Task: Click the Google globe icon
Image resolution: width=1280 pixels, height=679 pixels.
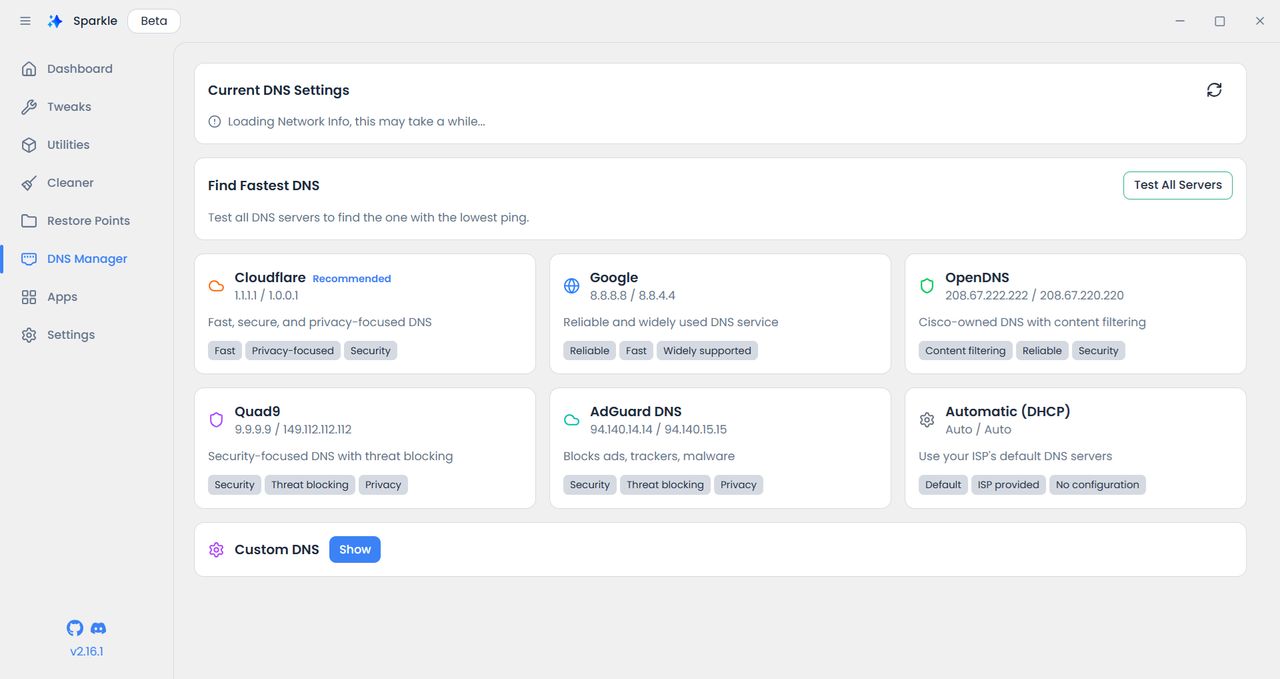Action: pos(572,286)
